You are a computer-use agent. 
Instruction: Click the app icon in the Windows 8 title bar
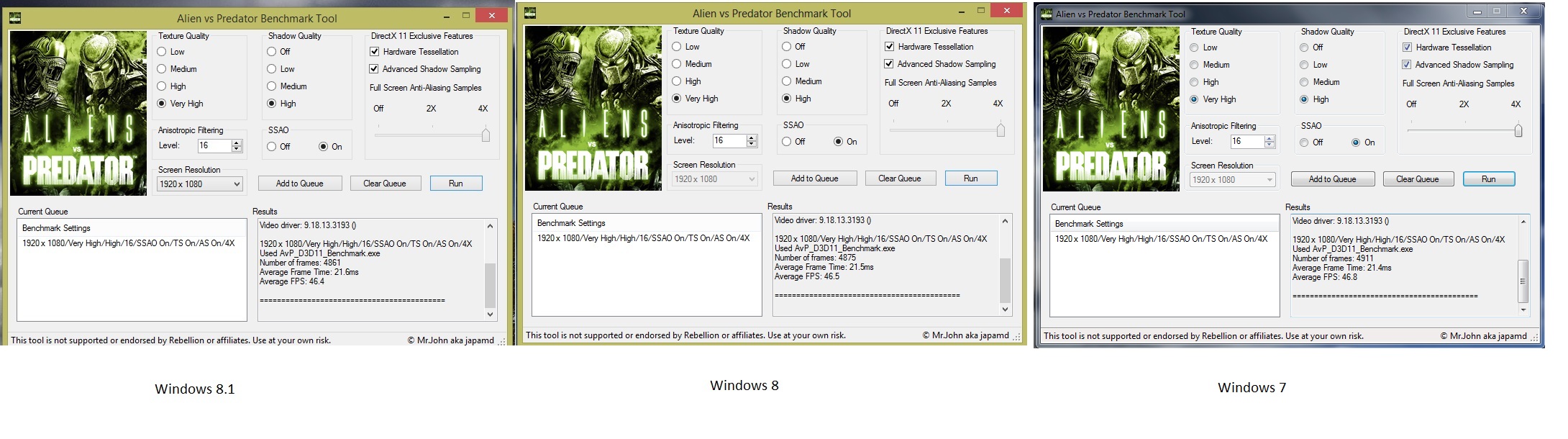point(530,12)
